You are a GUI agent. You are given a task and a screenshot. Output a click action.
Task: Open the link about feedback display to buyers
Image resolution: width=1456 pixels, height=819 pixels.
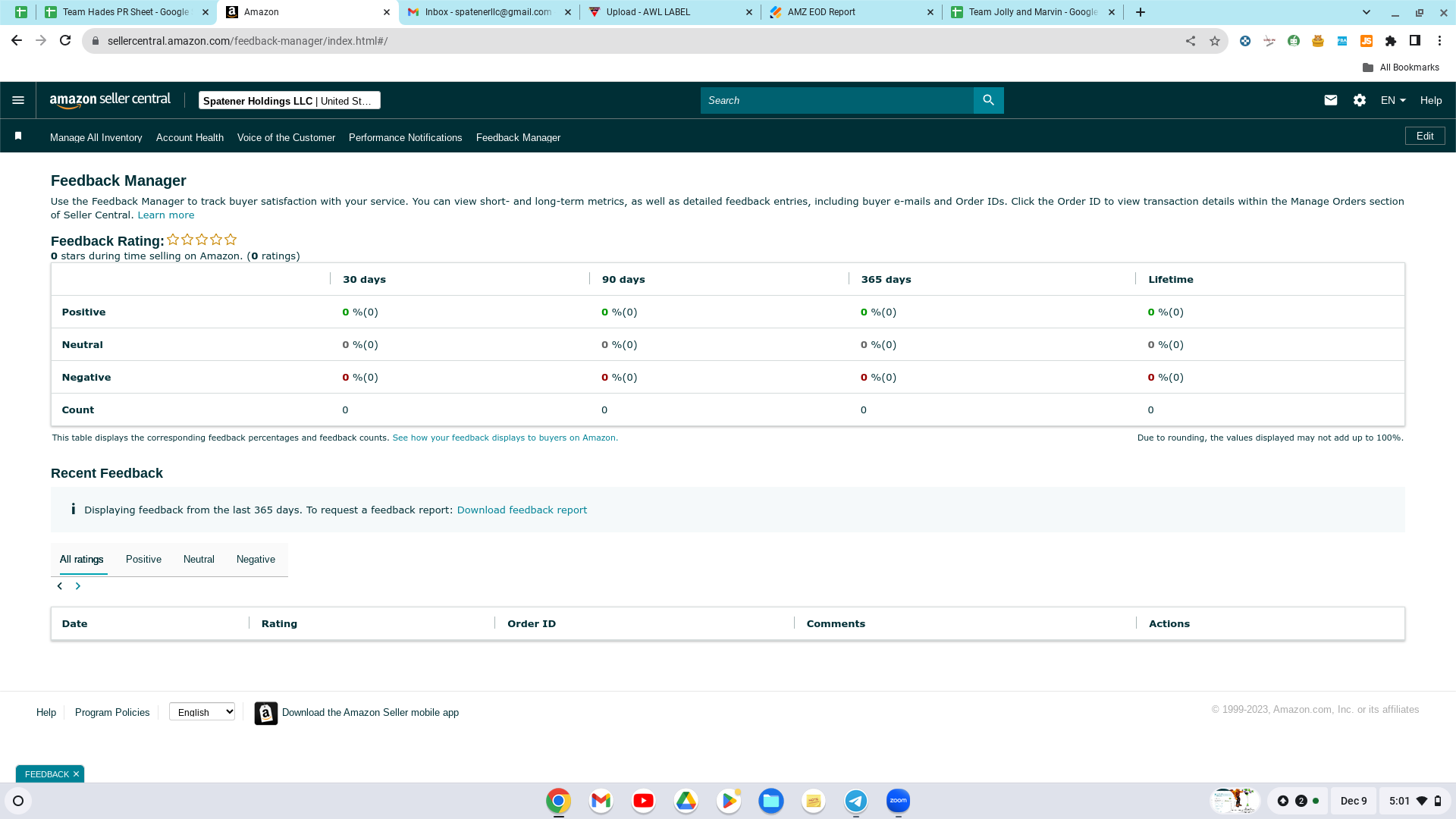[505, 438]
